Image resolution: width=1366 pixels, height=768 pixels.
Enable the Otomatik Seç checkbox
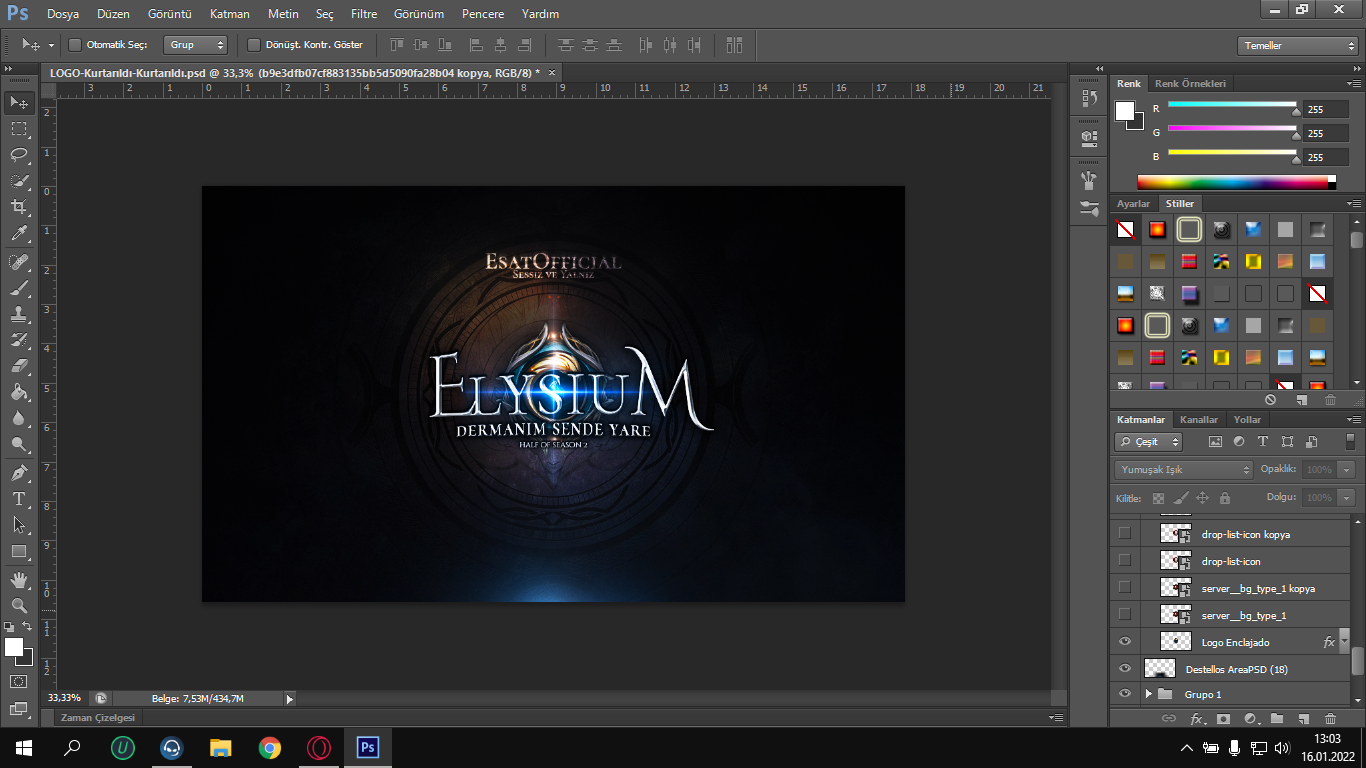click(x=75, y=45)
